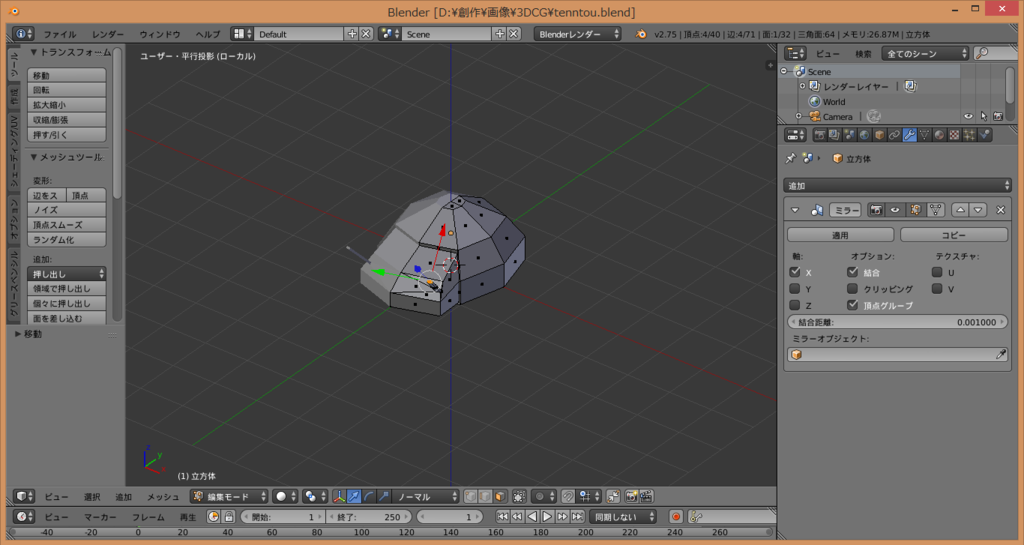Open the Modifiers properties tab wrench icon

click(x=910, y=135)
